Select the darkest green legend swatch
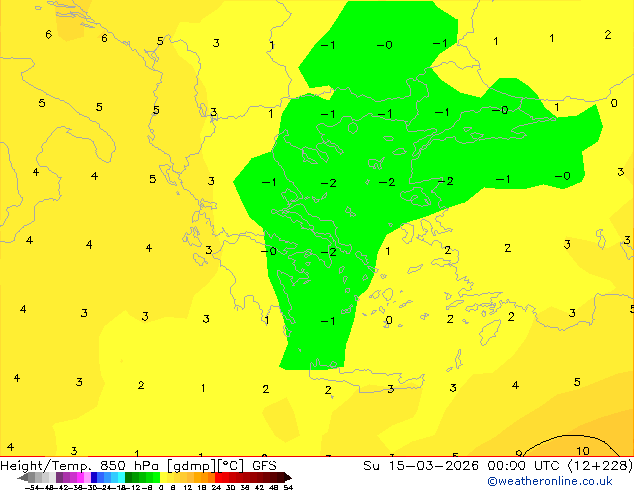 (129, 477)
